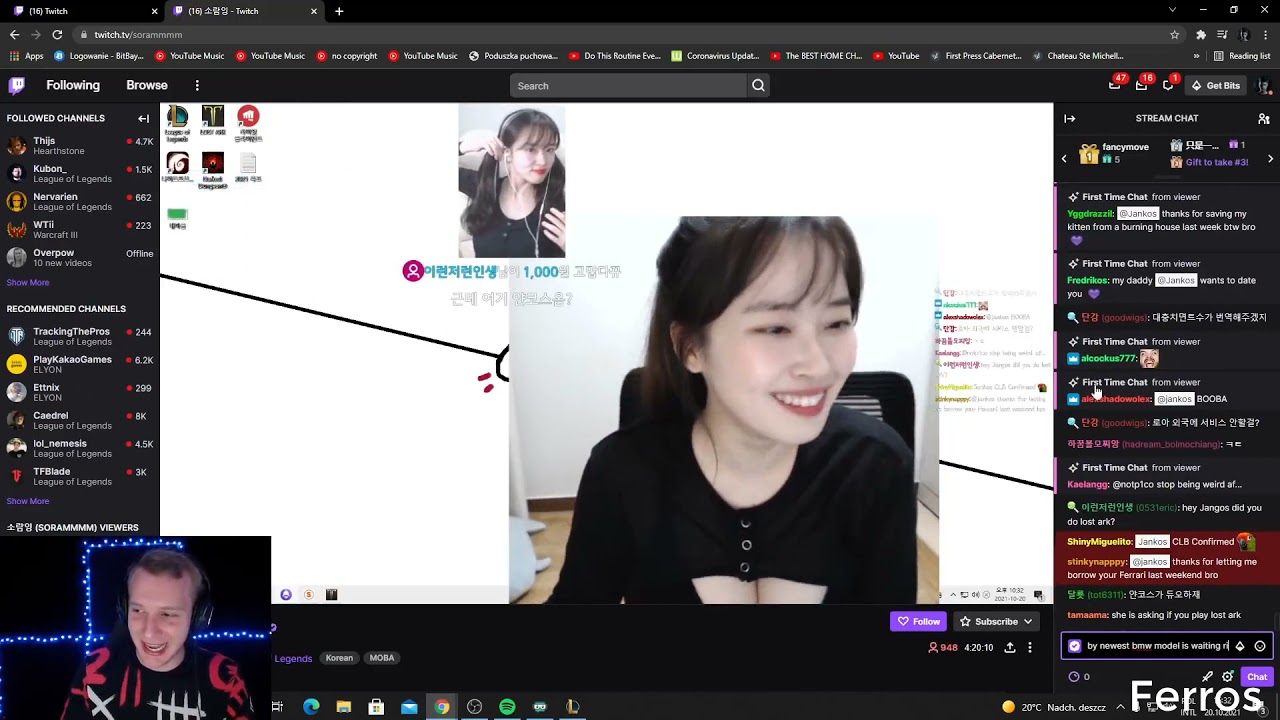Click the share stream upload icon
Screen dimensions: 1280x720
click(x=1010, y=648)
